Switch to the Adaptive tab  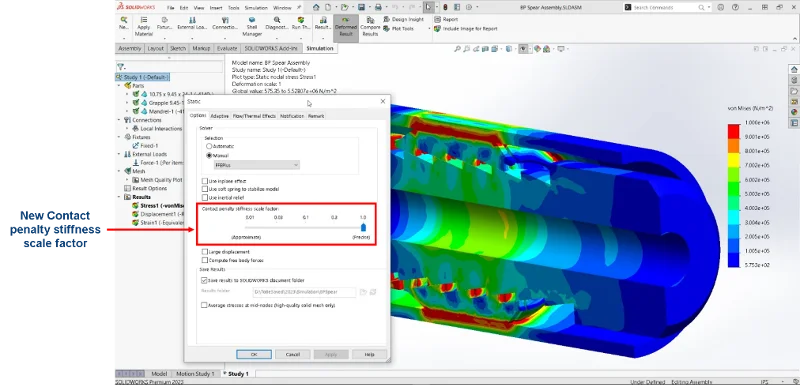[x=220, y=116]
